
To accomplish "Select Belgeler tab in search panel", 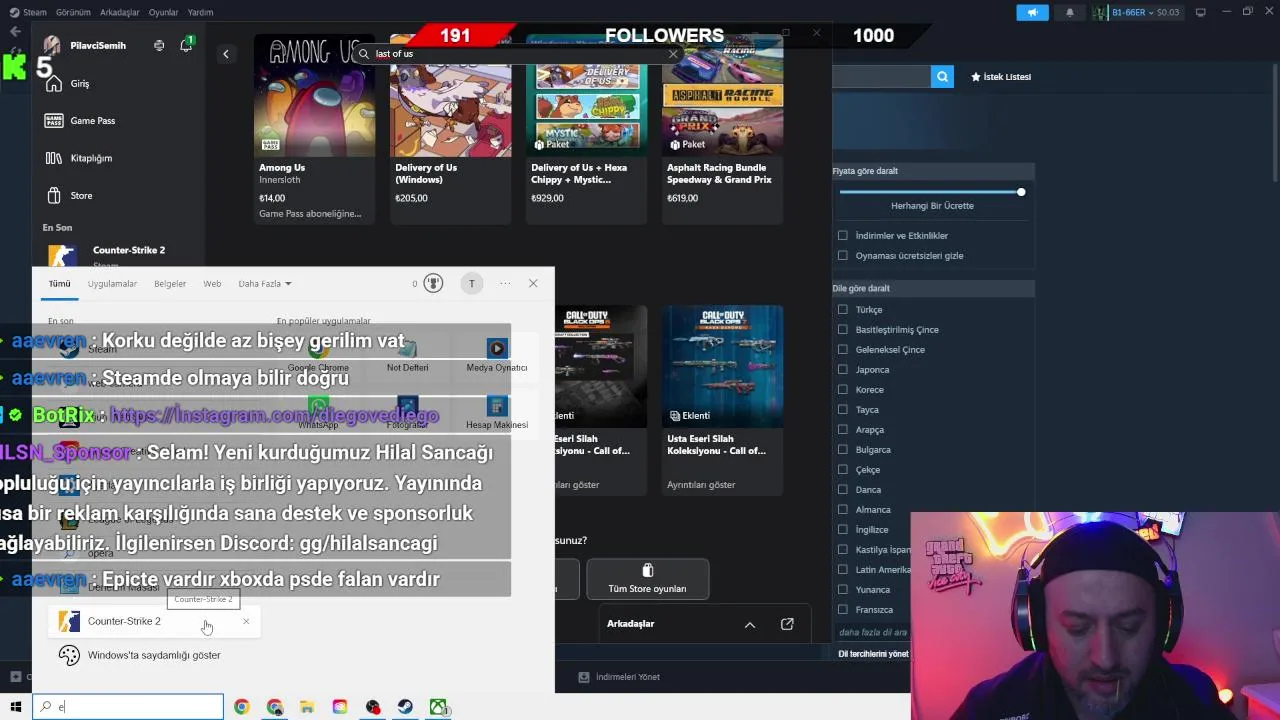I will point(170,284).
